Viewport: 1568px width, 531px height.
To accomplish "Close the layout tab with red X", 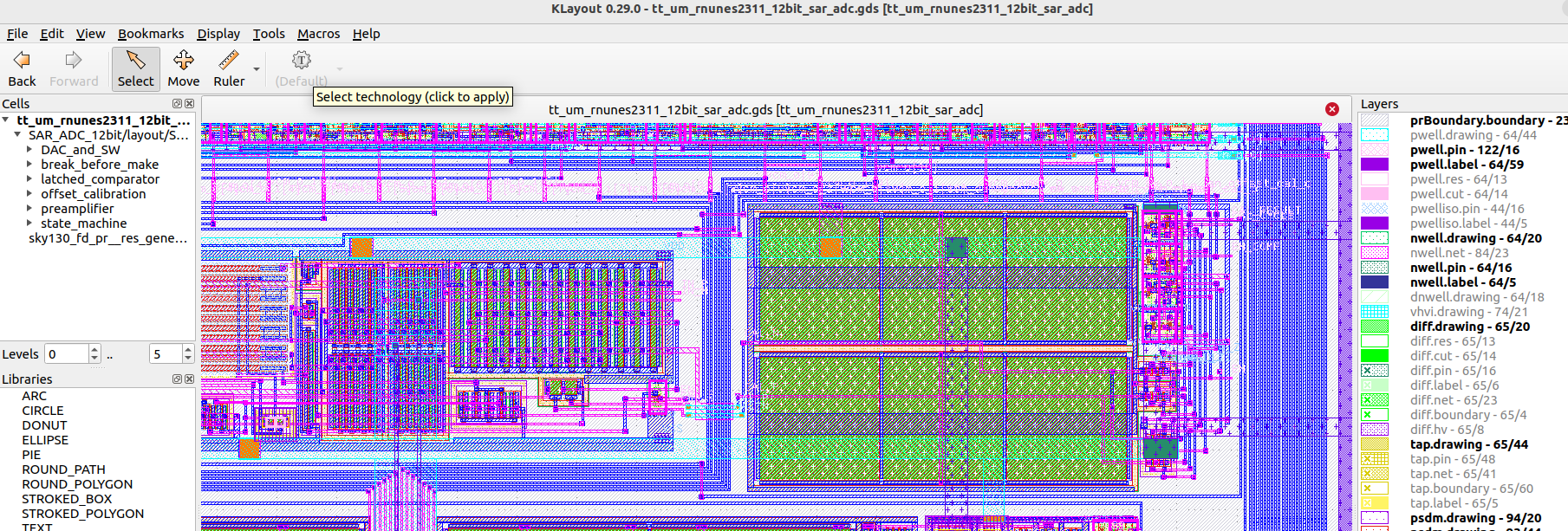I will pyautogui.click(x=1332, y=109).
